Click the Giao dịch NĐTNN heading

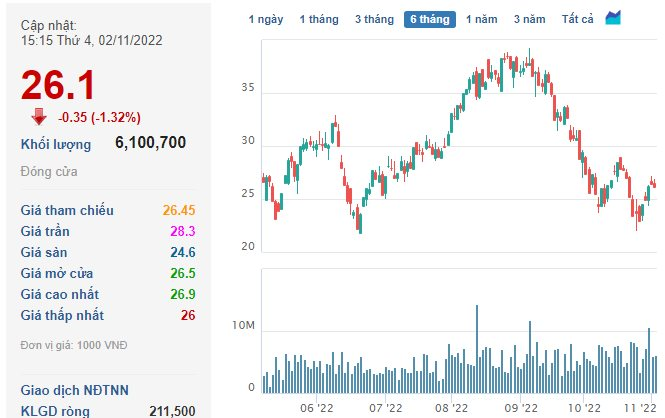click(75, 390)
